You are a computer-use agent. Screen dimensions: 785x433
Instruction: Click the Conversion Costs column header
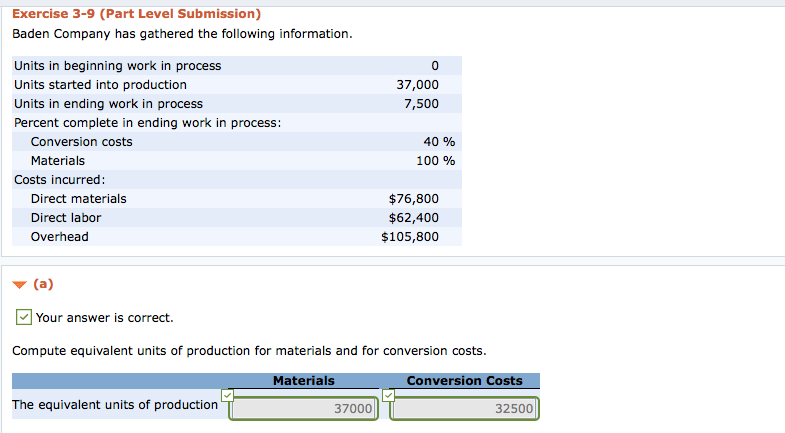pyautogui.click(x=464, y=381)
